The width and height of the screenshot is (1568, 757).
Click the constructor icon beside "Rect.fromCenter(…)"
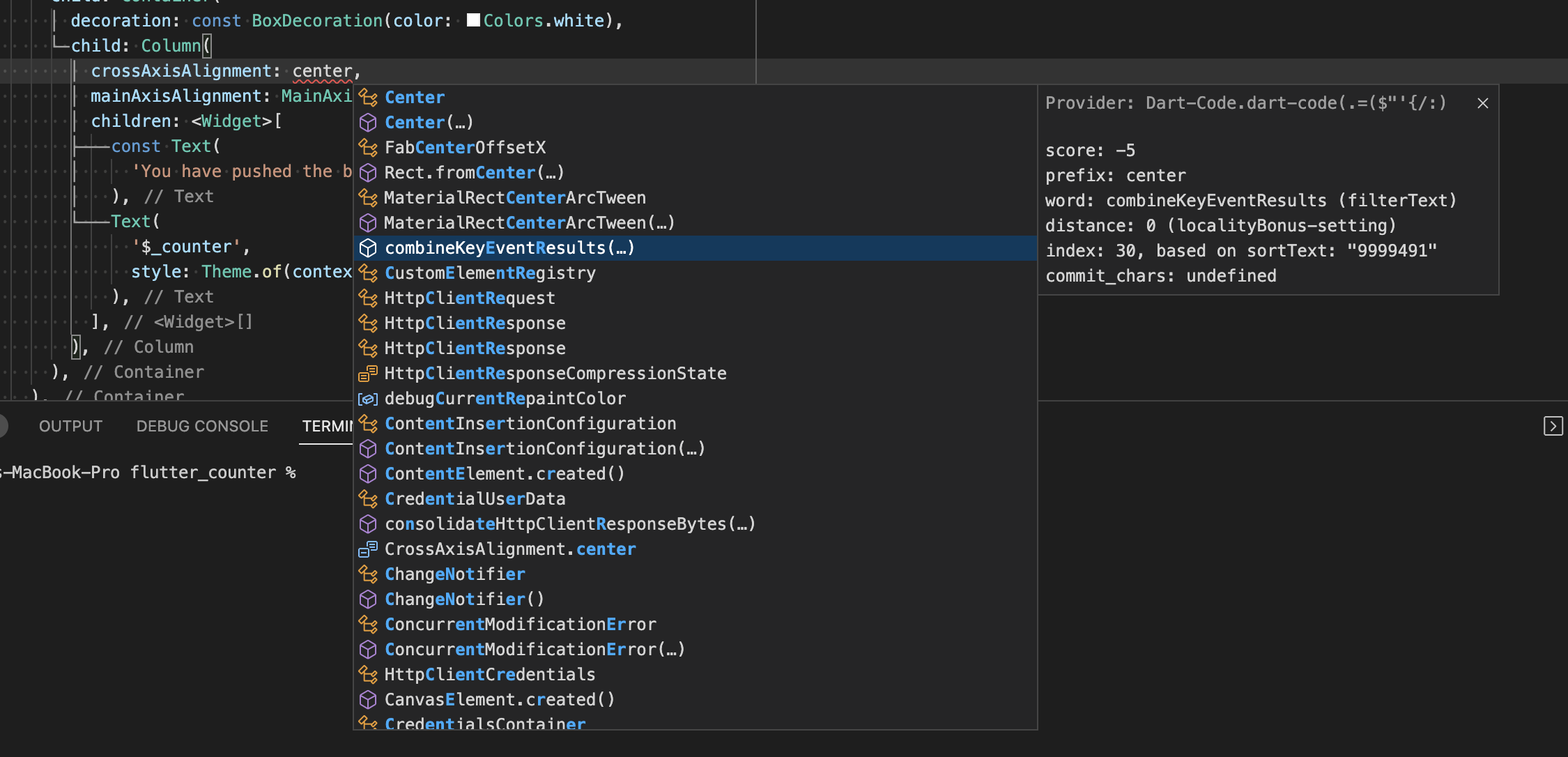click(368, 172)
